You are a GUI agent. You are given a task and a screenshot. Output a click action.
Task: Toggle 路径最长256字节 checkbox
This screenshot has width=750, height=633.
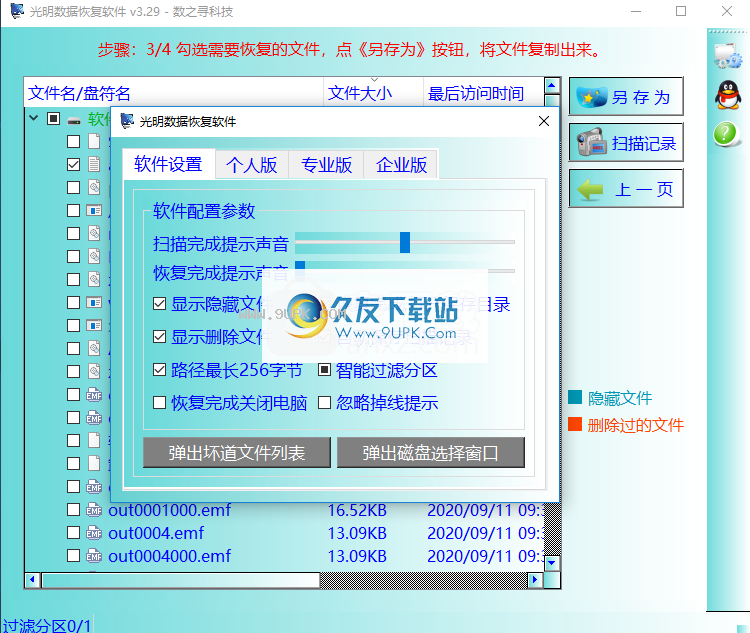point(159,370)
